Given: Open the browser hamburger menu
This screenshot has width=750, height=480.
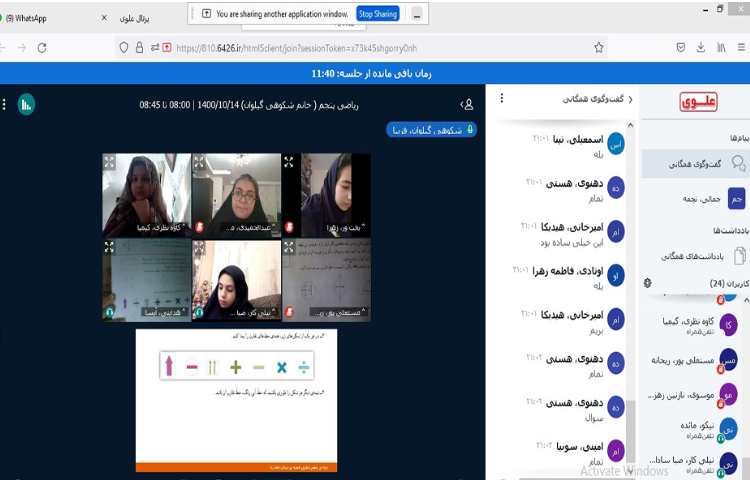Looking at the screenshot, I should pyautogui.click(x=741, y=47).
